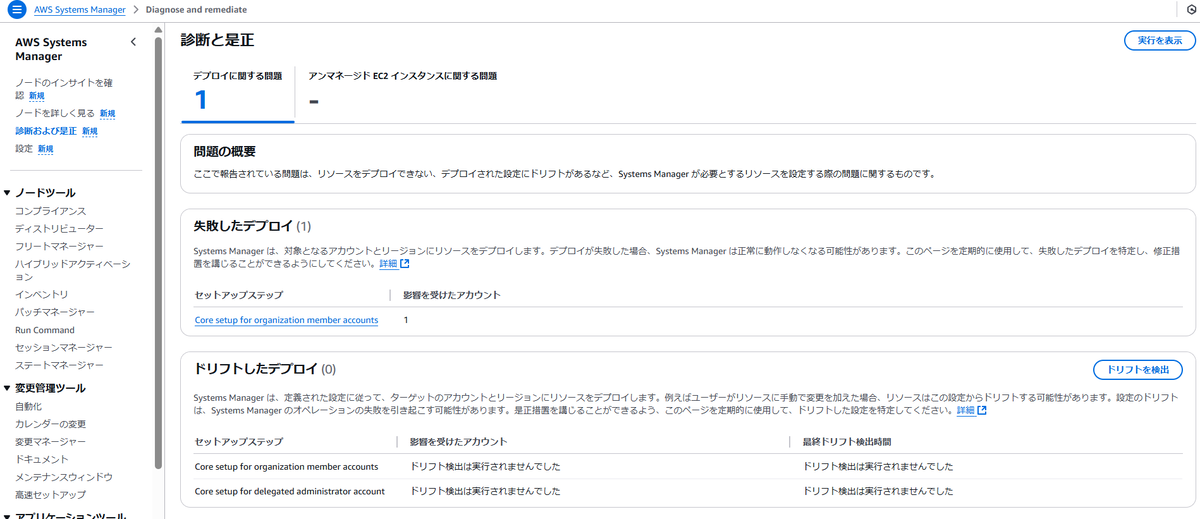Open 自動化 in sidebar

coord(28,406)
